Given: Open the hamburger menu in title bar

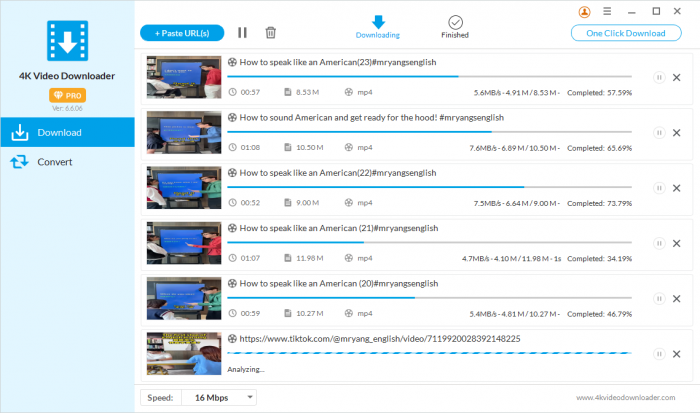Looking at the screenshot, I should pos(607,12).
